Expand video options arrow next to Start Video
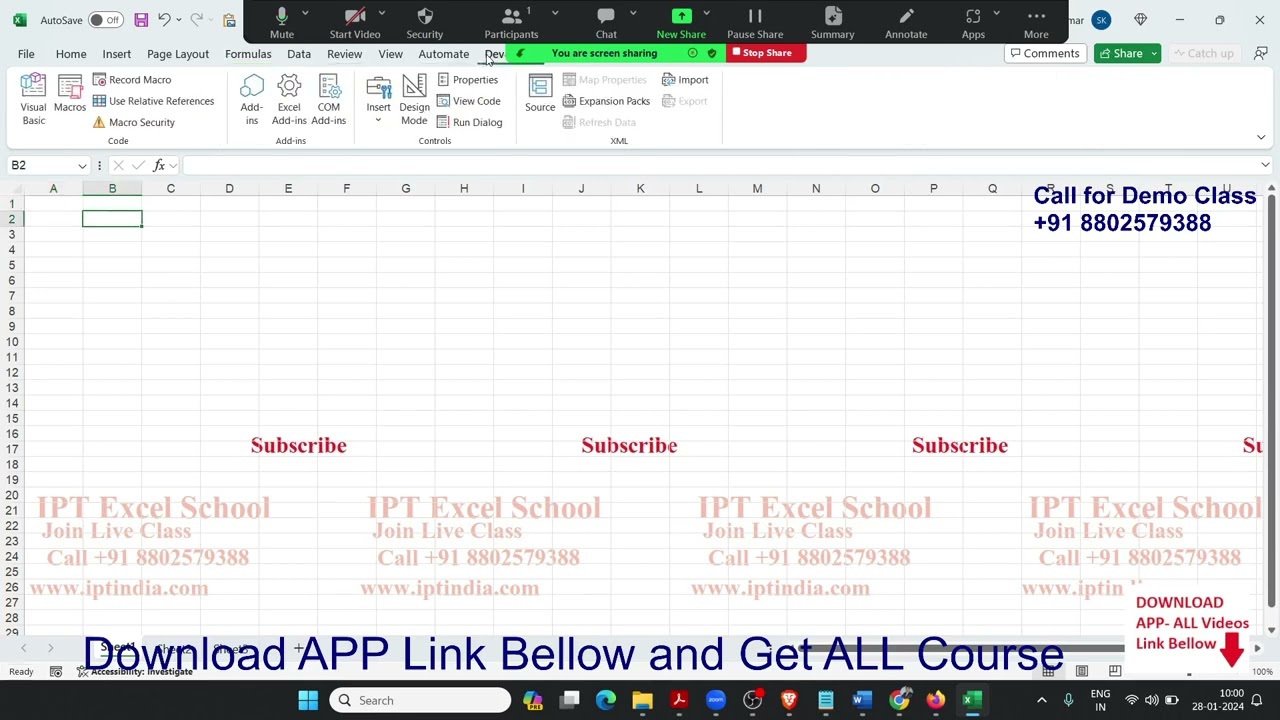 coord(381,14)
